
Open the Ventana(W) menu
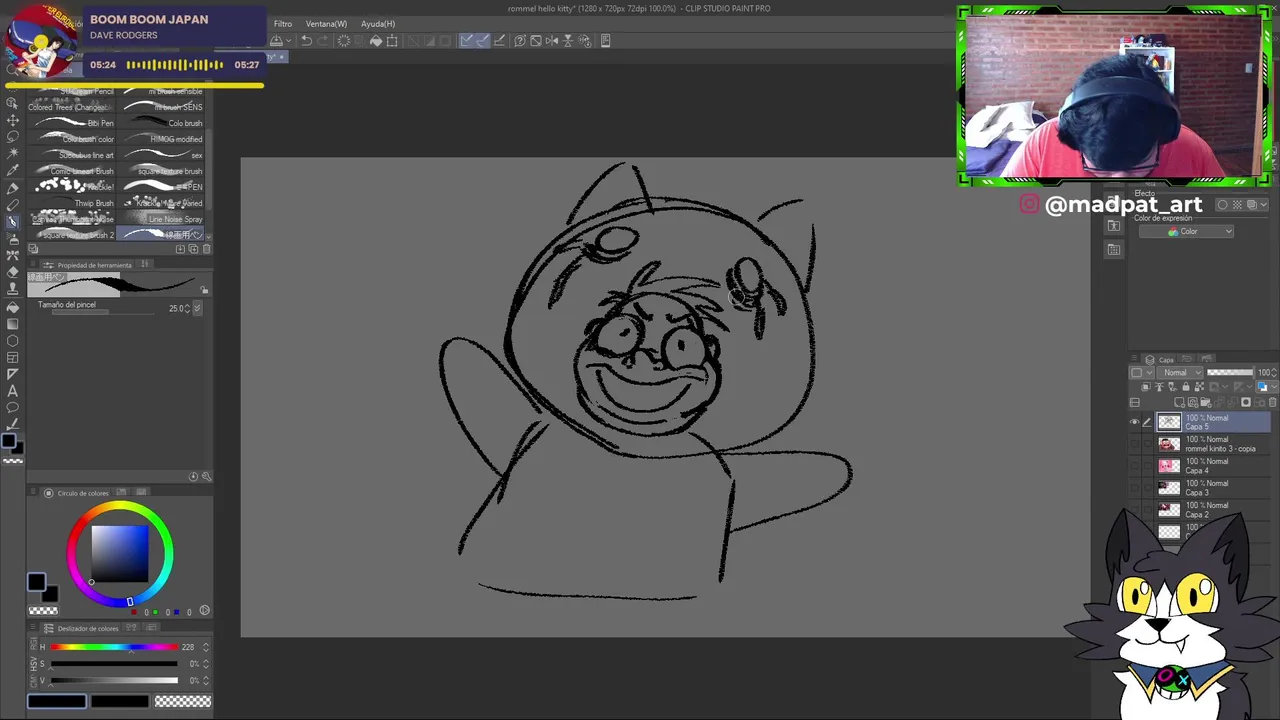326,24
